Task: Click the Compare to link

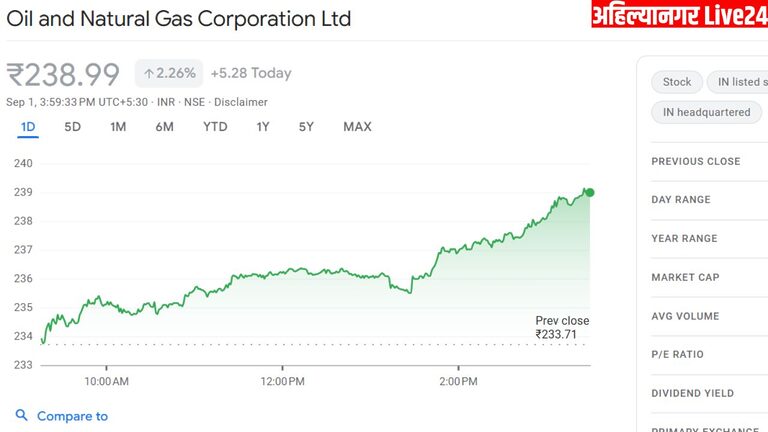Action: tap(72, 416)
